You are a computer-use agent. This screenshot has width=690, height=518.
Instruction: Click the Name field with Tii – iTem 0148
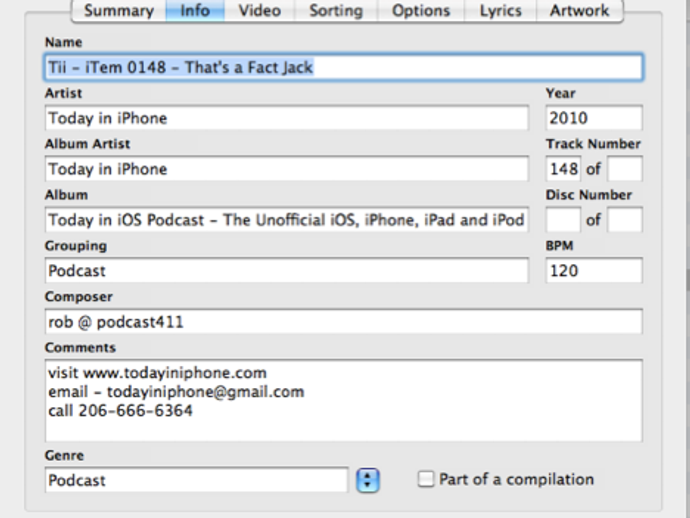tap(344, 67)
